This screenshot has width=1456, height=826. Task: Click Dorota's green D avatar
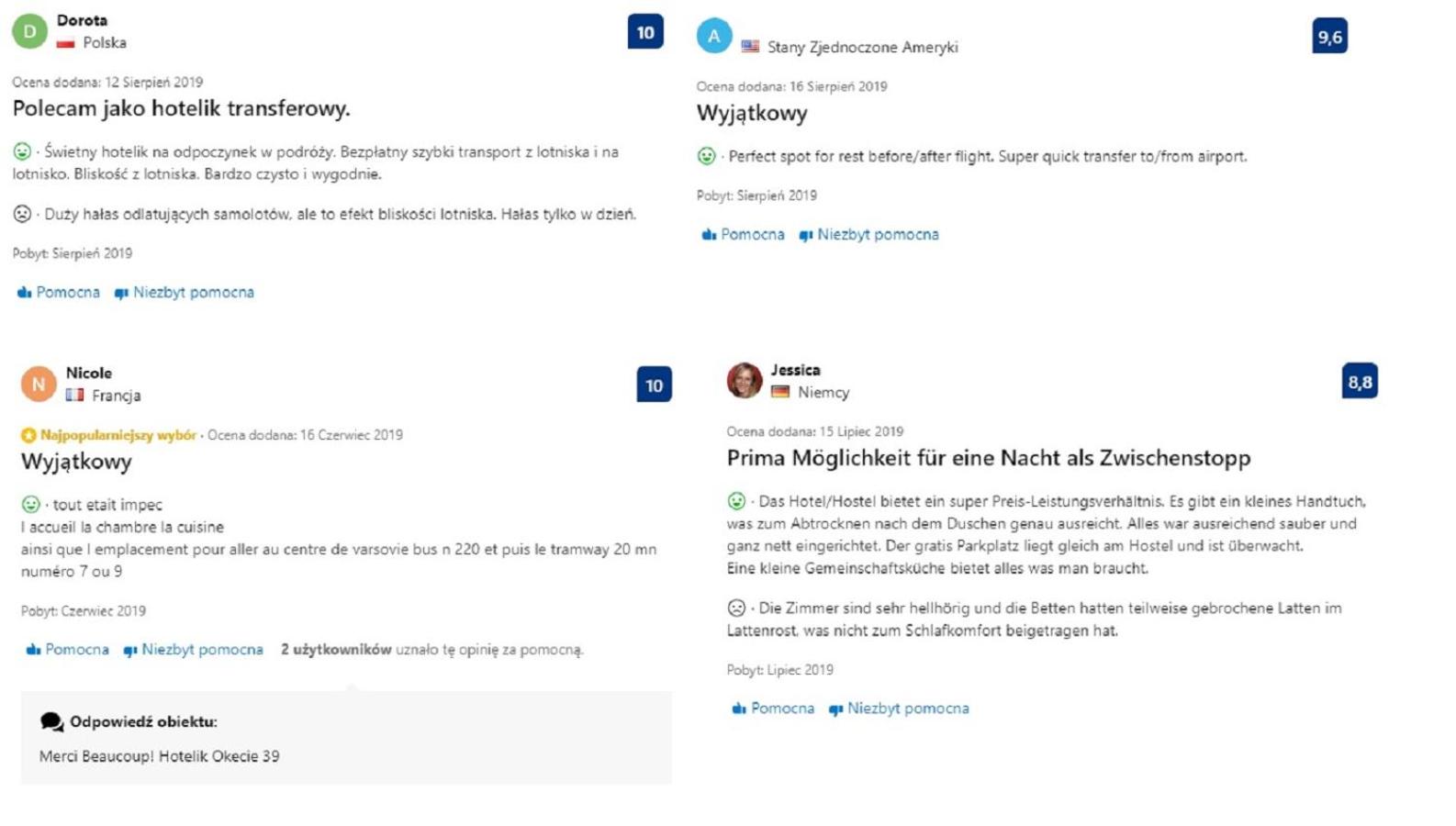pyautogui.click(x=29, y=31)
